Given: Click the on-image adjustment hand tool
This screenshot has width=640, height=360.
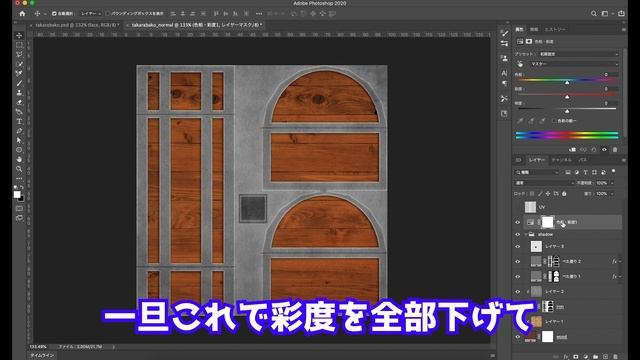Looking at the screenshot, I should point(520,64).
